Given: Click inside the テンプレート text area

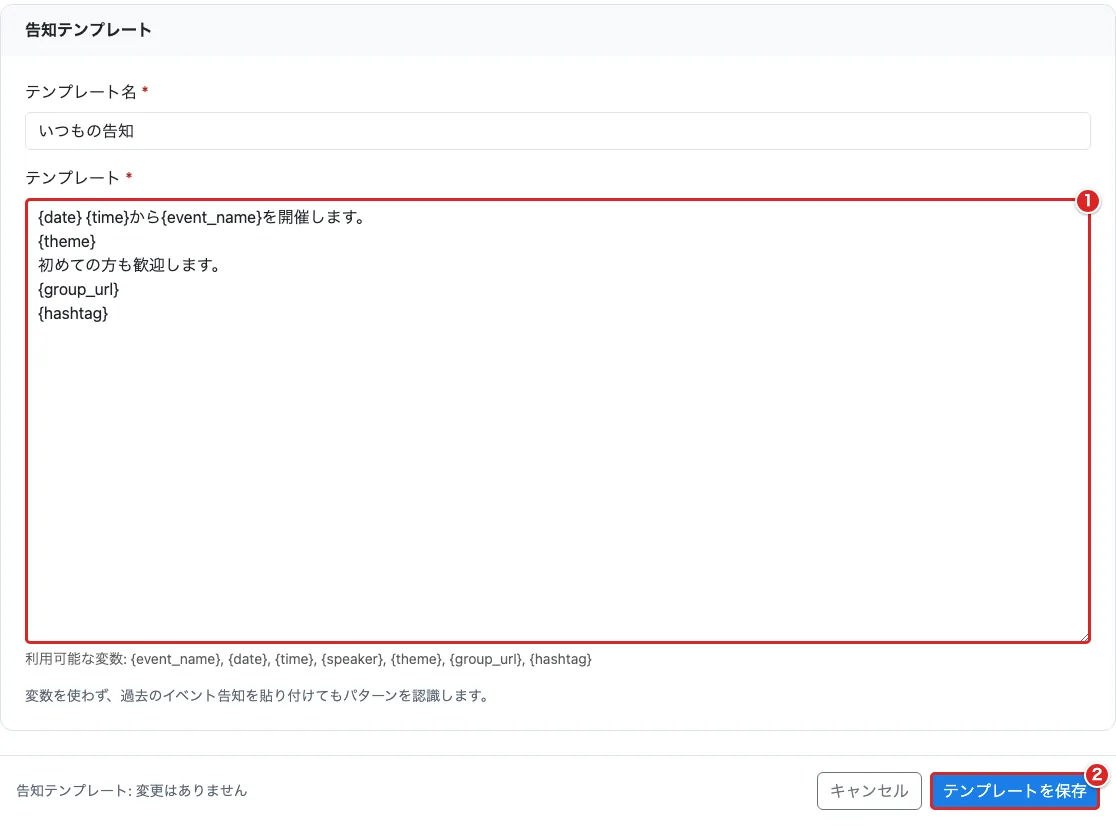Looking at the screenshot, I should [557, 421].
